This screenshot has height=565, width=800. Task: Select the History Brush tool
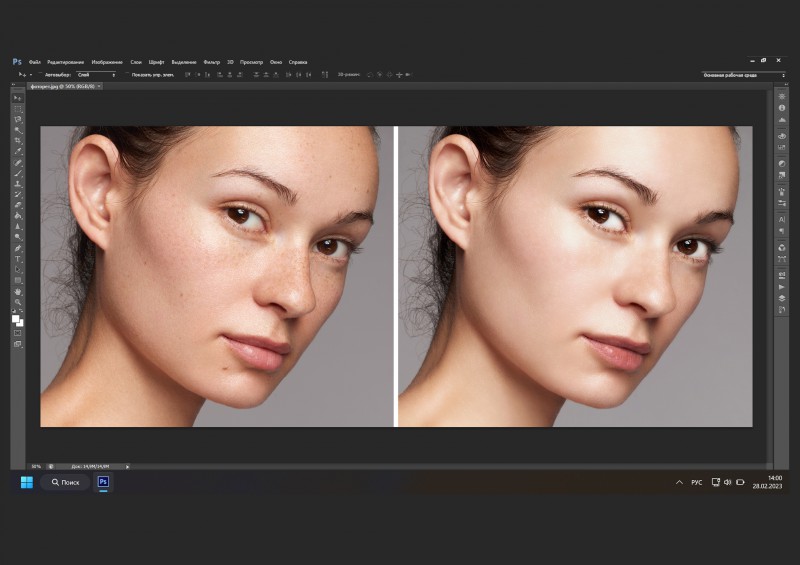pyautogui.click(x=18, y=194)
